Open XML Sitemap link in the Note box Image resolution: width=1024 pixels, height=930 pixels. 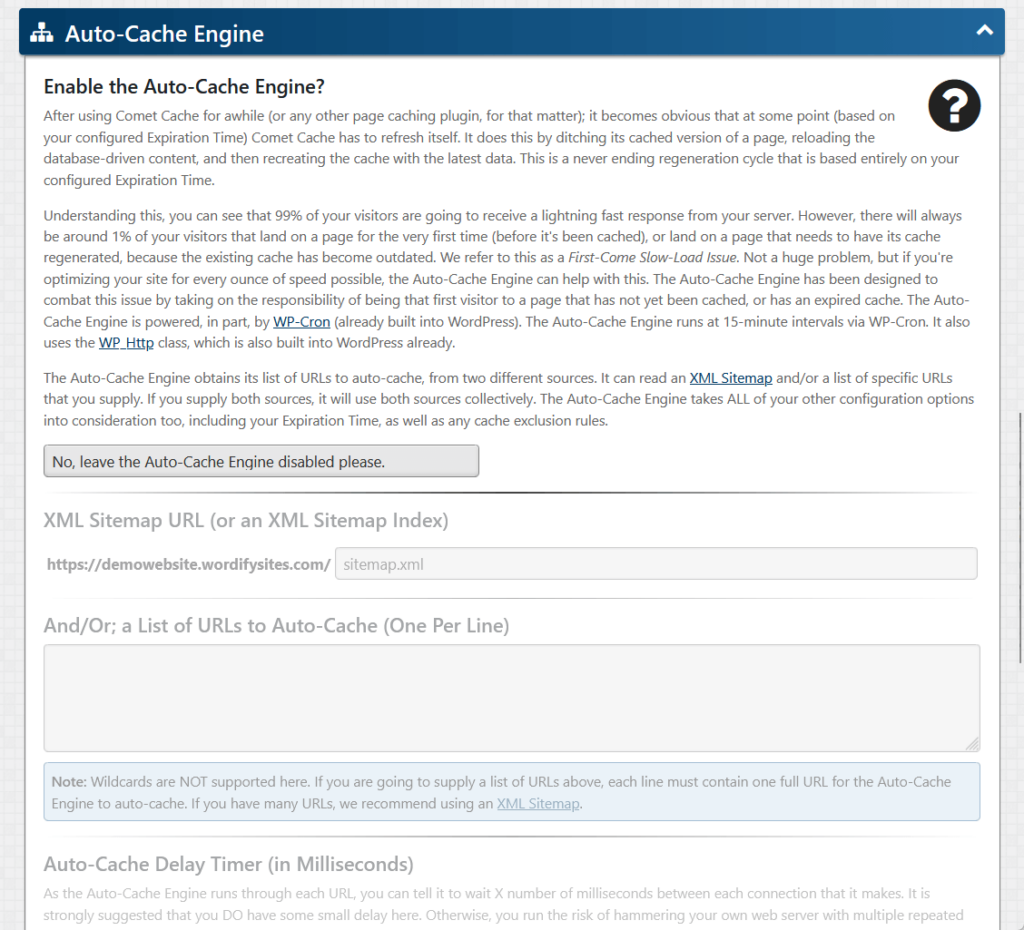point(538,803)
